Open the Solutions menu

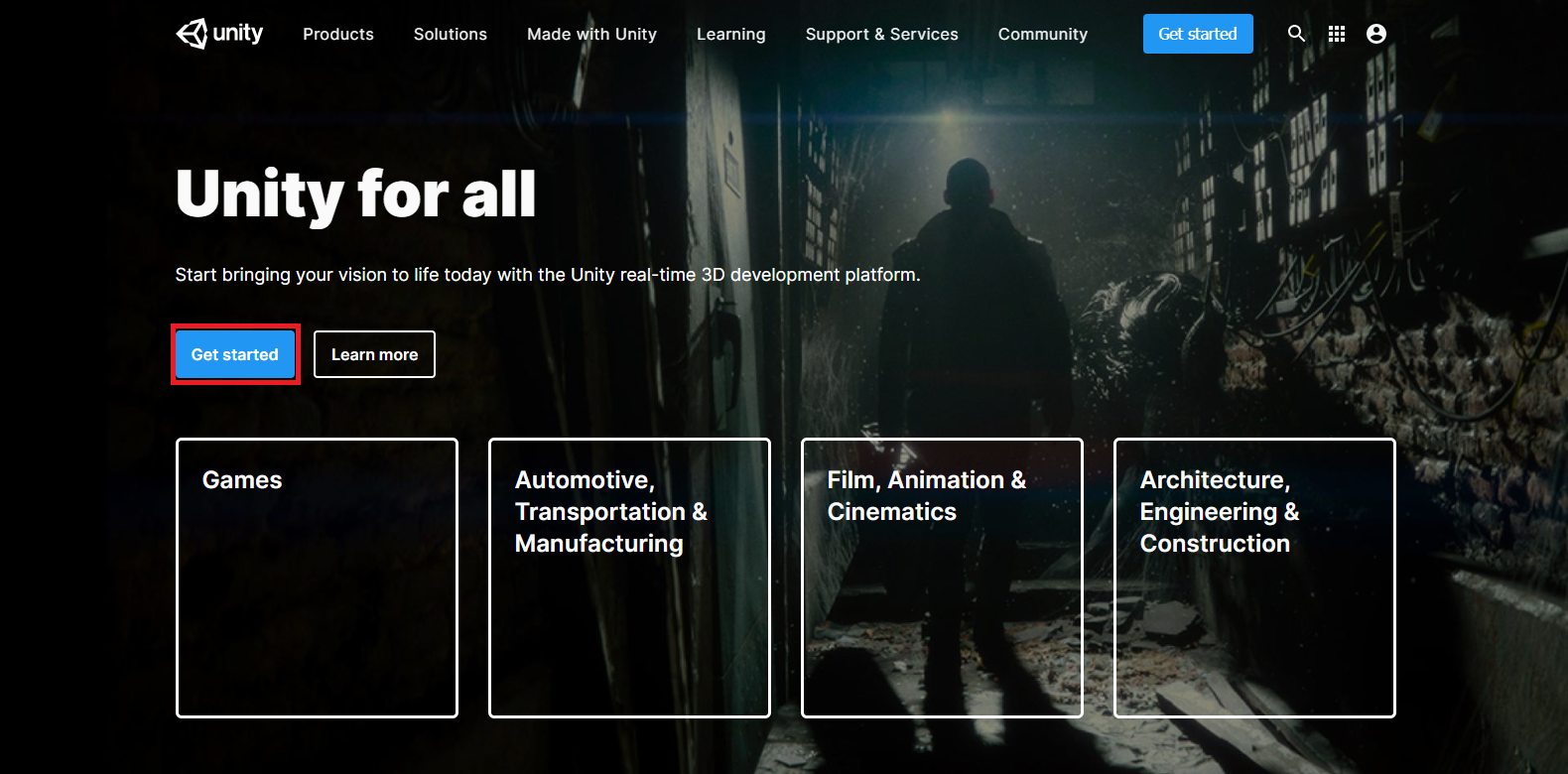tap(451, 34)
